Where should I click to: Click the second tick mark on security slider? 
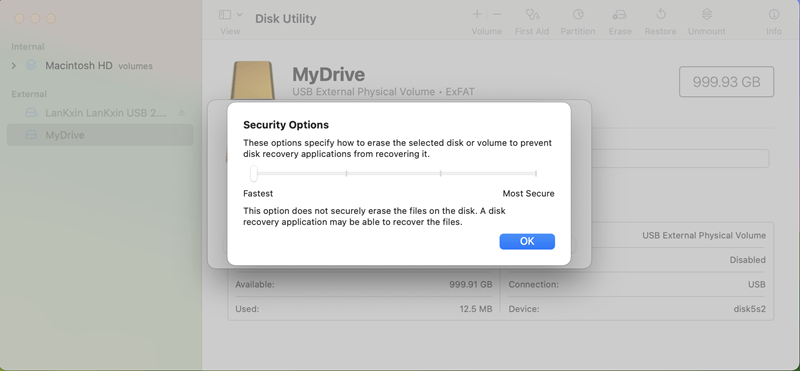tap(346, 174)
